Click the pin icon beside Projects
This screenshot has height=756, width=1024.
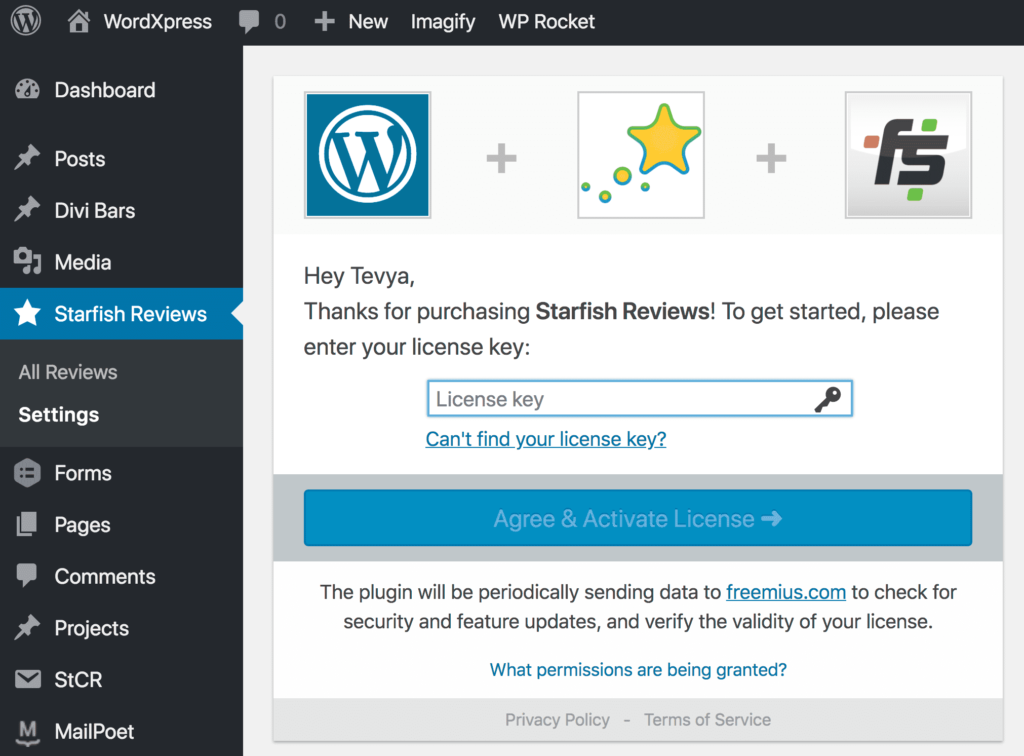(27, 627)
